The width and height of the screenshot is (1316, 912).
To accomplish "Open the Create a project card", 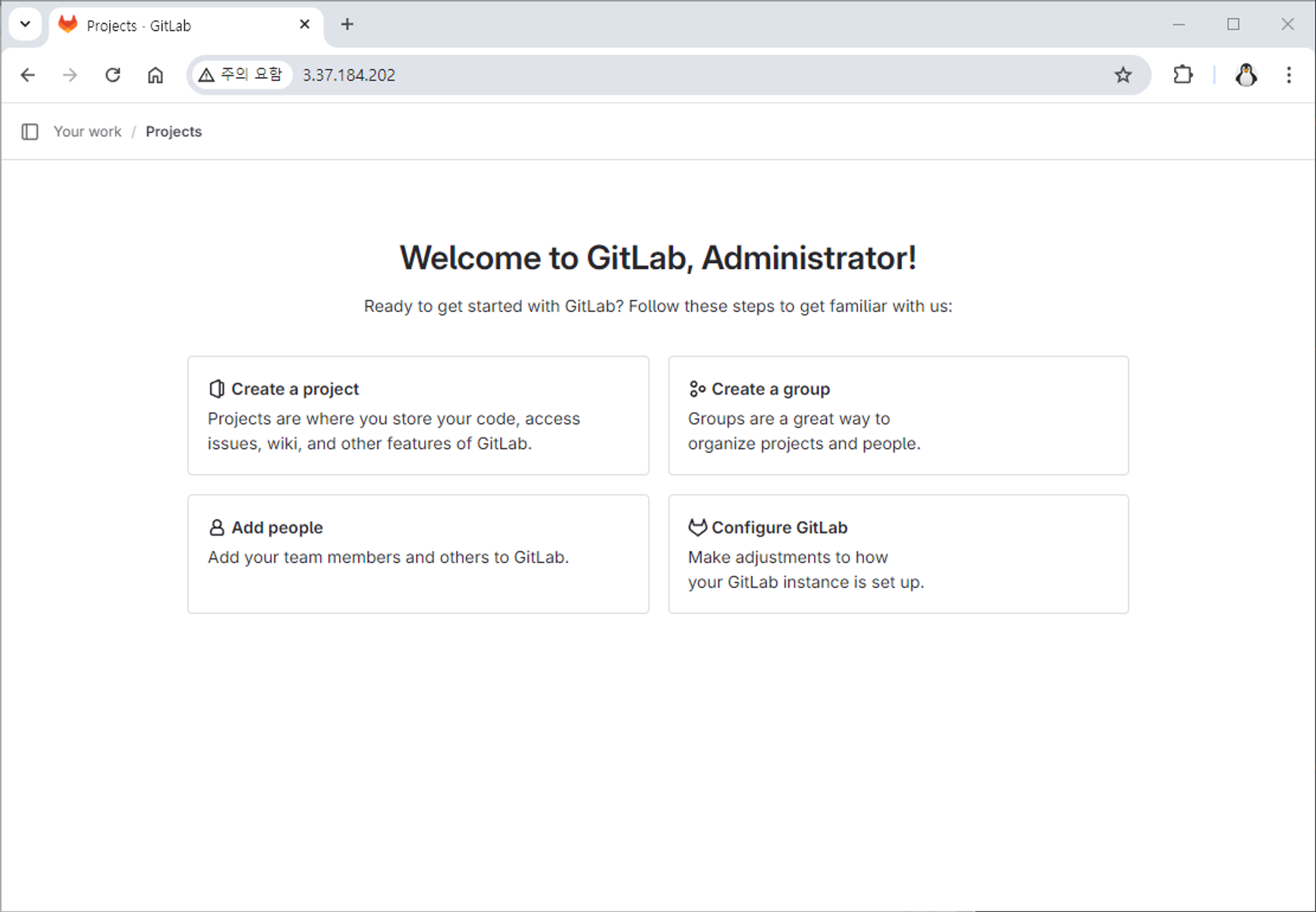I will [x=418, y=415].
